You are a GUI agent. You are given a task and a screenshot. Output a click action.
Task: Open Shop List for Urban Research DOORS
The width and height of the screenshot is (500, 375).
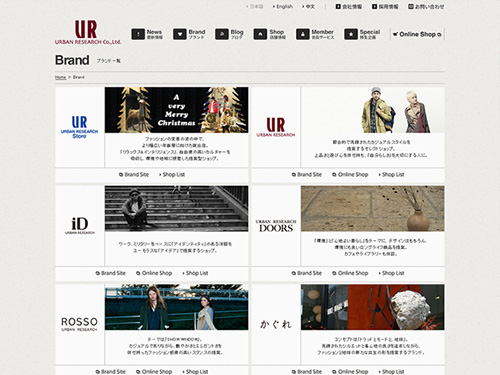tap(391, 273)
